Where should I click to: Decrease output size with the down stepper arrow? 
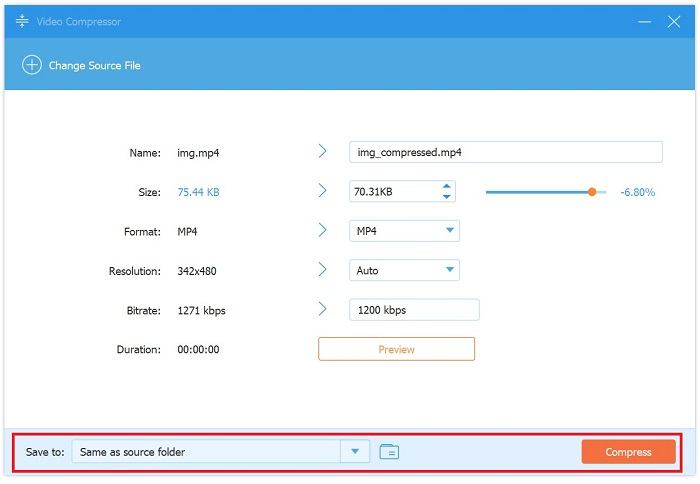(447, 197)
